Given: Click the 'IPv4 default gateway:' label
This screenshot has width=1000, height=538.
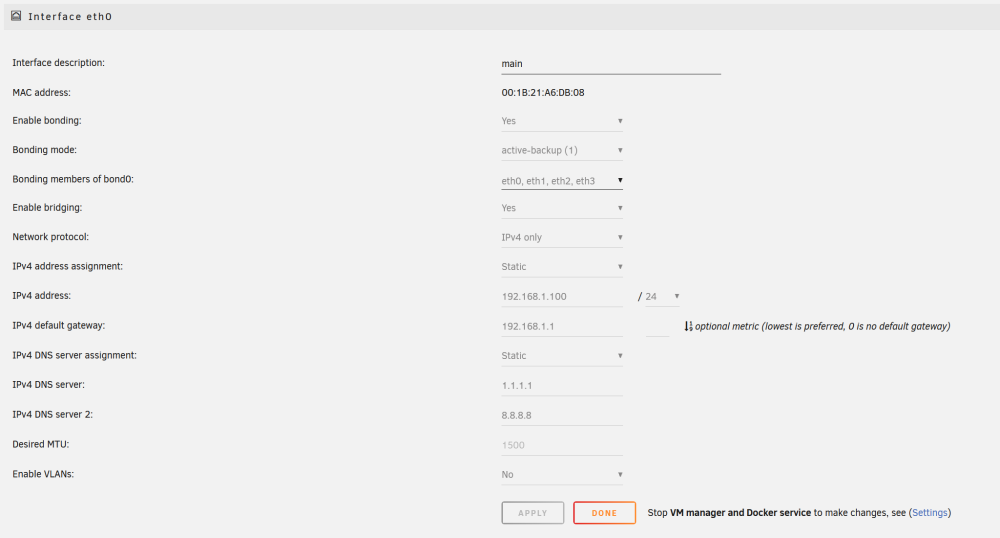Looking at the screenshot, I should click(x=59, y=326).
